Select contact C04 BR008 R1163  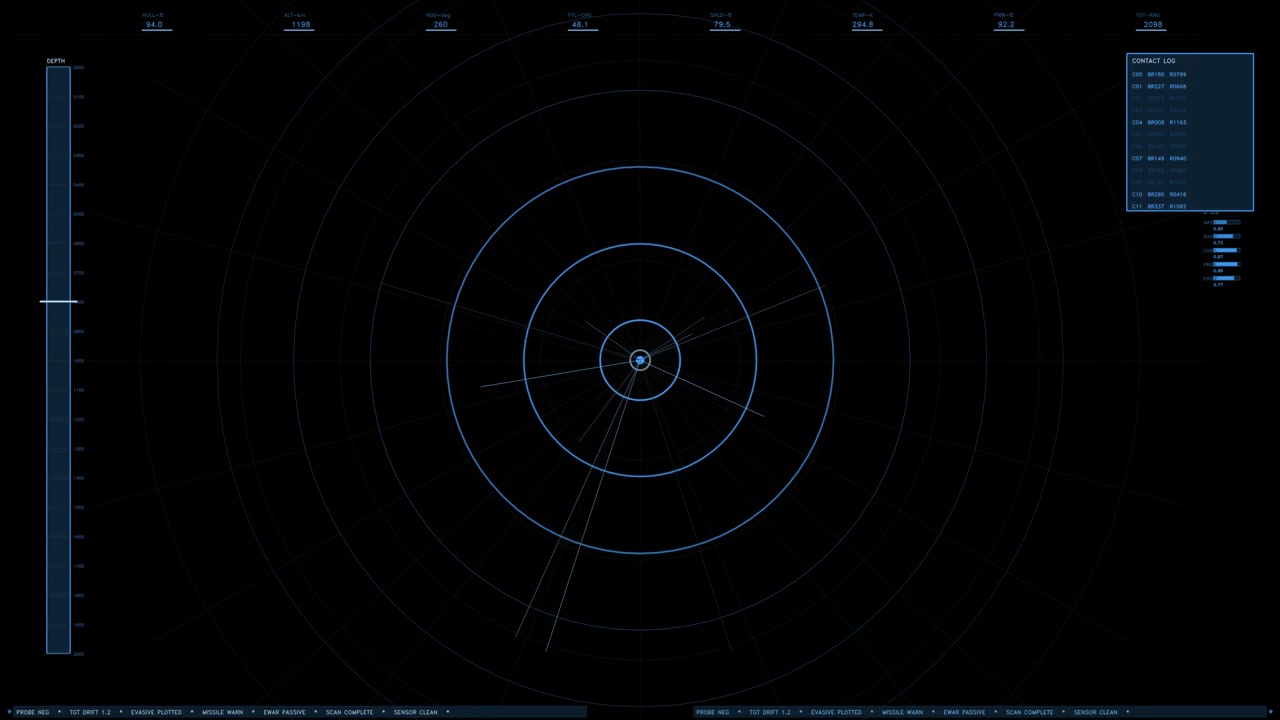(x=1159, y=122)
